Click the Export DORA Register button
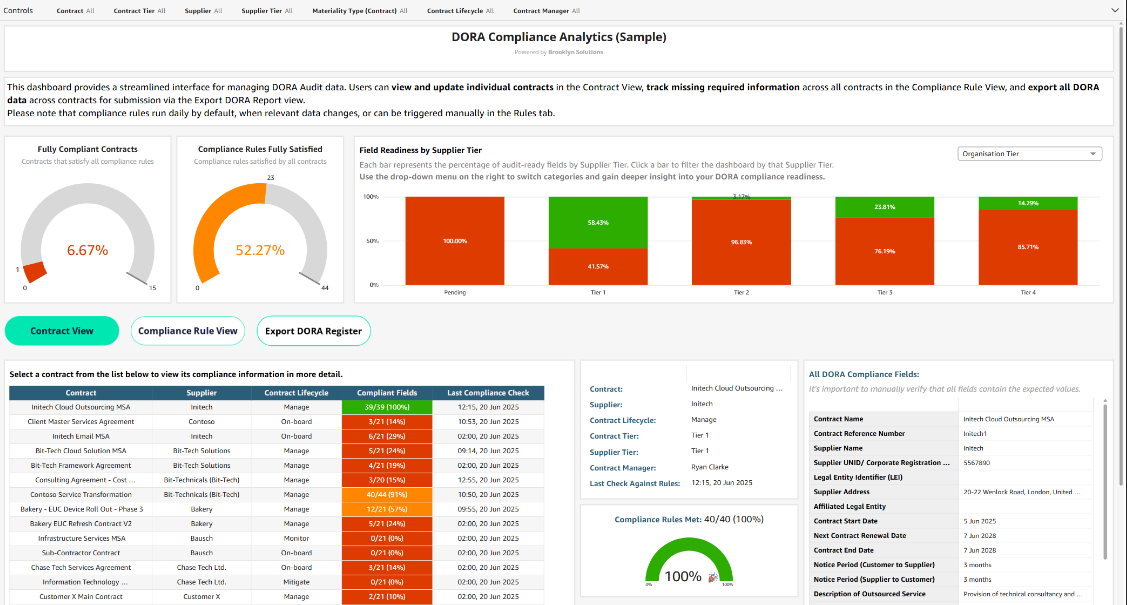1127x605 pixels. pos(314,331)
